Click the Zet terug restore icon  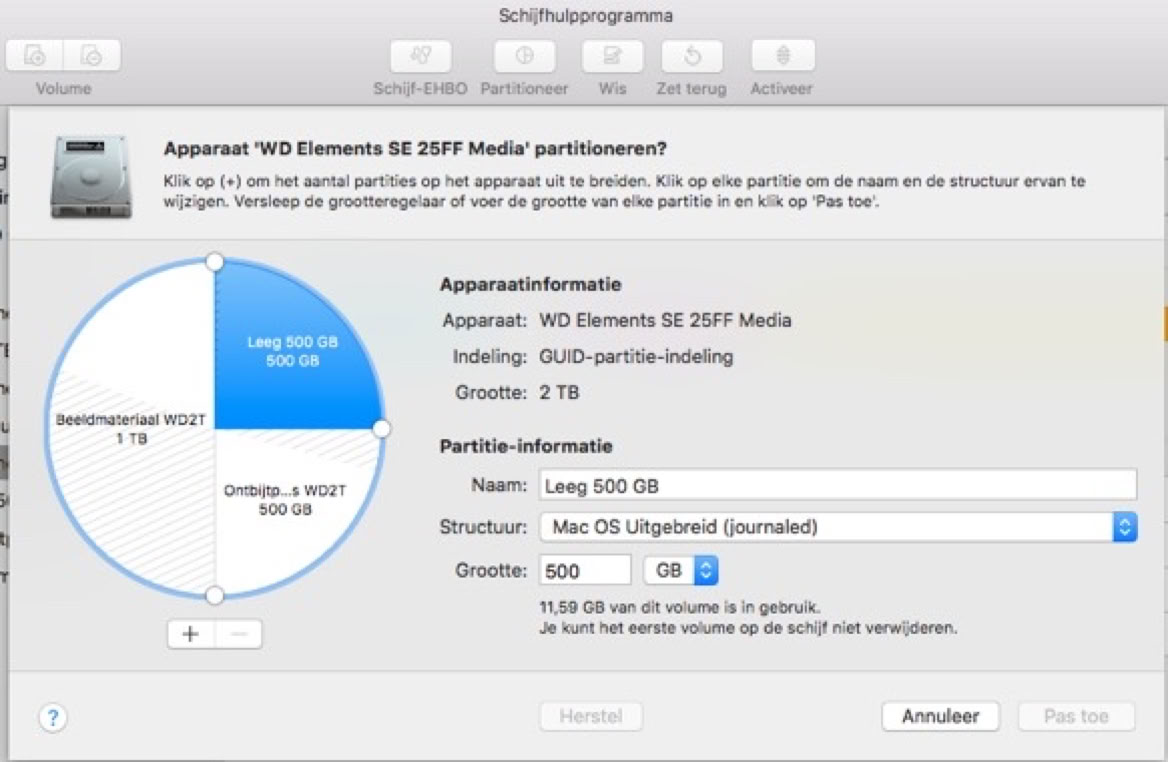691,56
